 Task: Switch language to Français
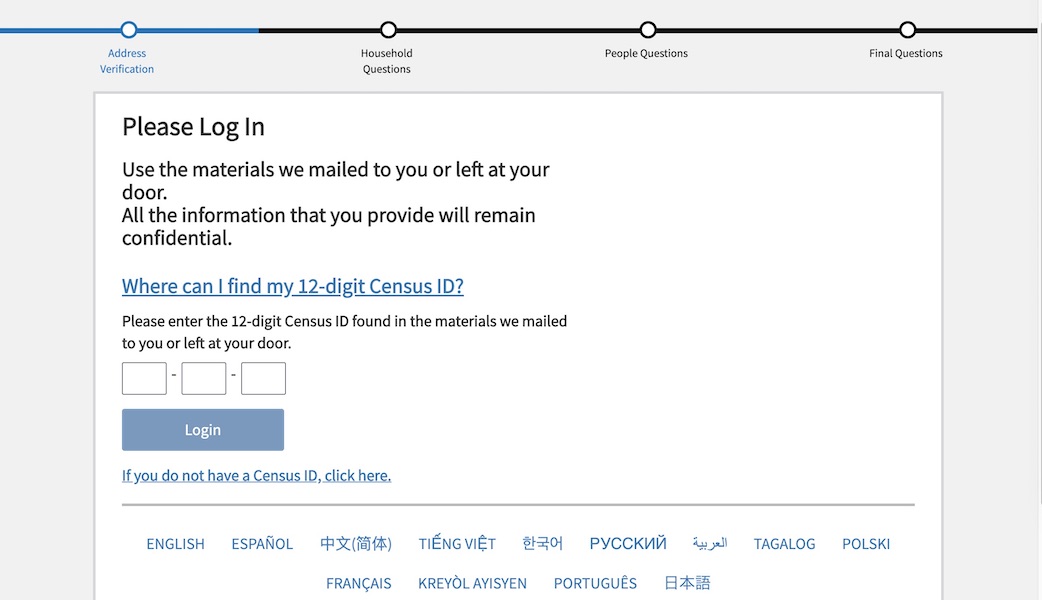coord(358,583)
